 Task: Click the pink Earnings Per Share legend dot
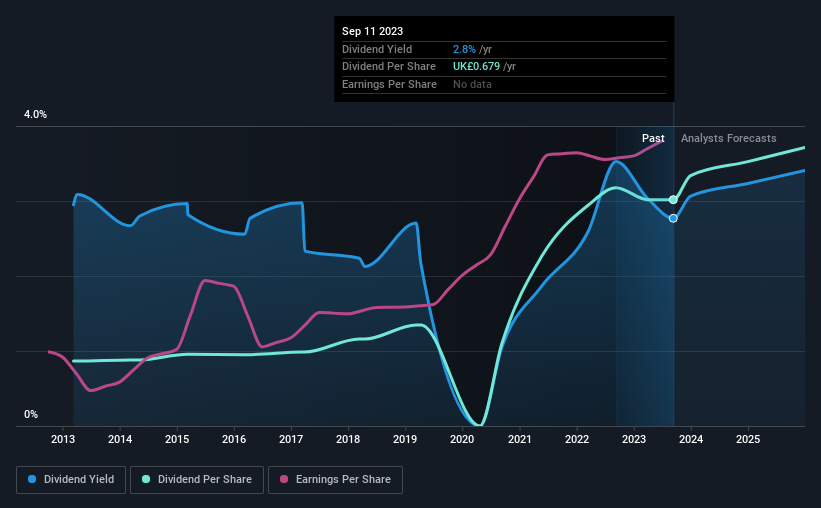coord(284,479)
